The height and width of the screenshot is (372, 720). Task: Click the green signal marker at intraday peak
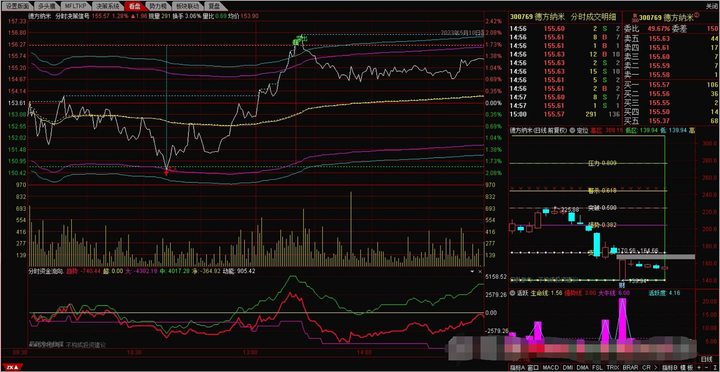click(x=299, y=40)
